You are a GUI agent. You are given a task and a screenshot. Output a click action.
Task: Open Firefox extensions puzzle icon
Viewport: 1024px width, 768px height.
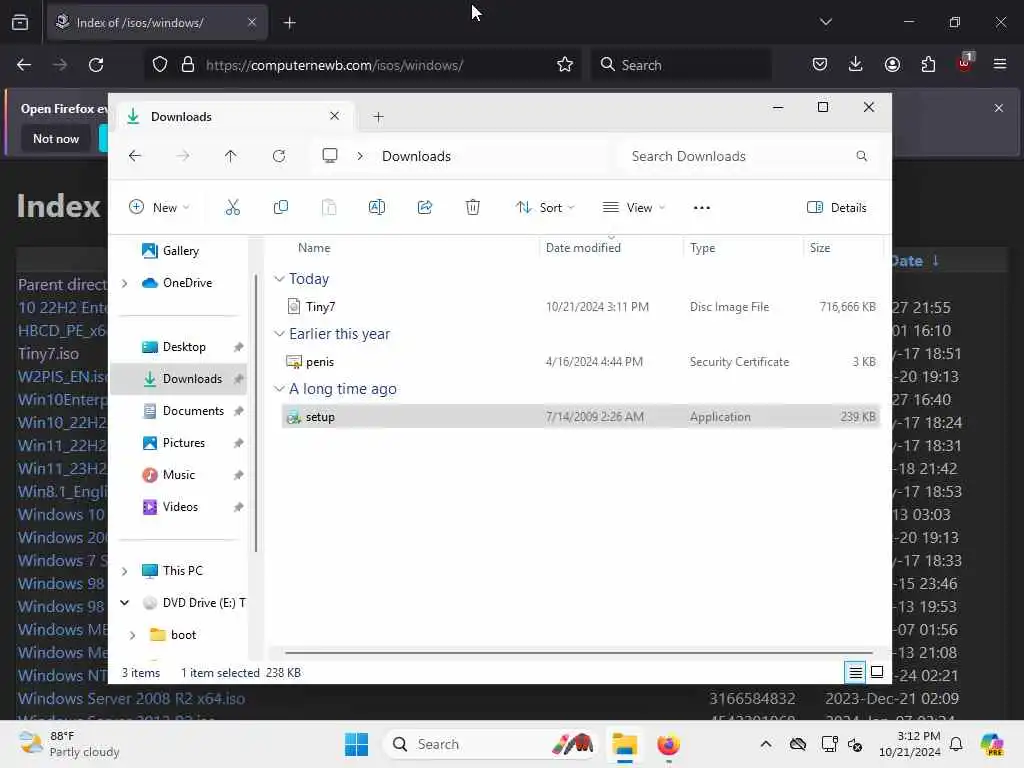pyautogui.click(x=928, y=64)
